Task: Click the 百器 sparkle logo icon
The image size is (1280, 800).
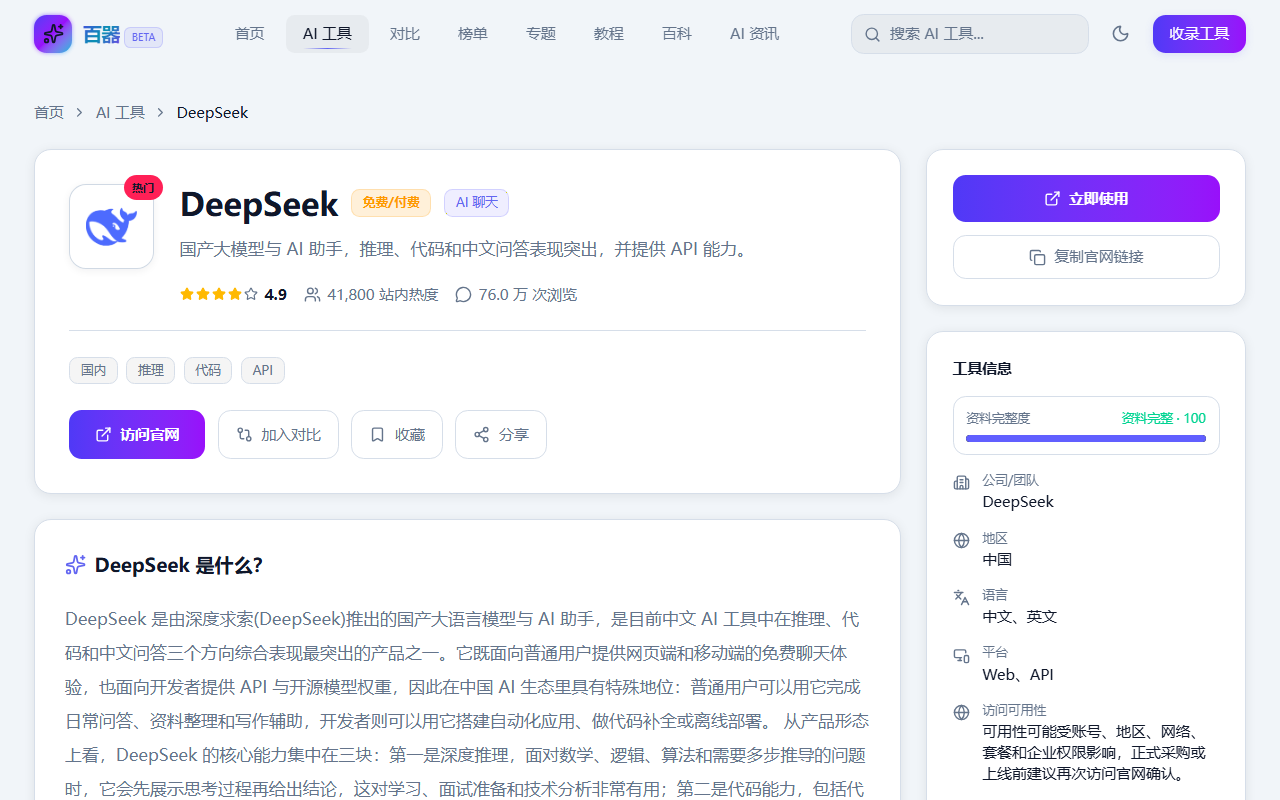Action: (53, 34)
